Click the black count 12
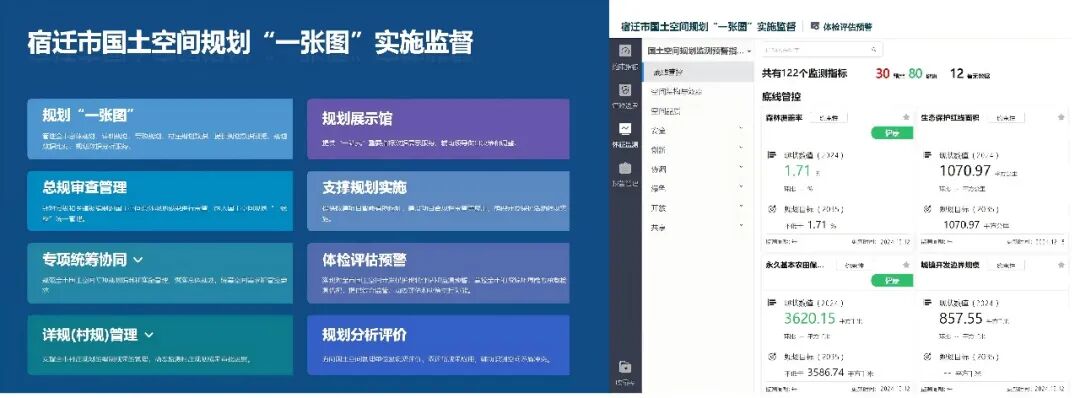Screen dimensions: 1080x398 click(957, 74)
